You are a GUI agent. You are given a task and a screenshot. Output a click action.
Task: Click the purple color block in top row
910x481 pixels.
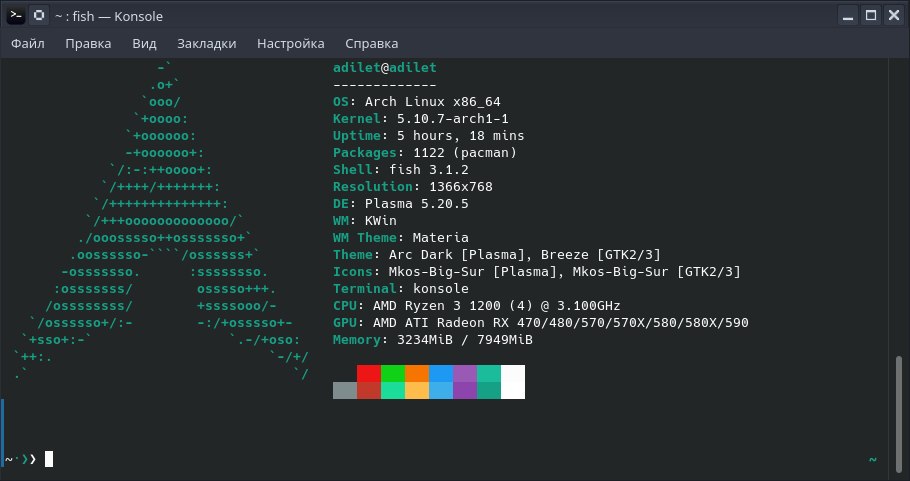(465, 373)
